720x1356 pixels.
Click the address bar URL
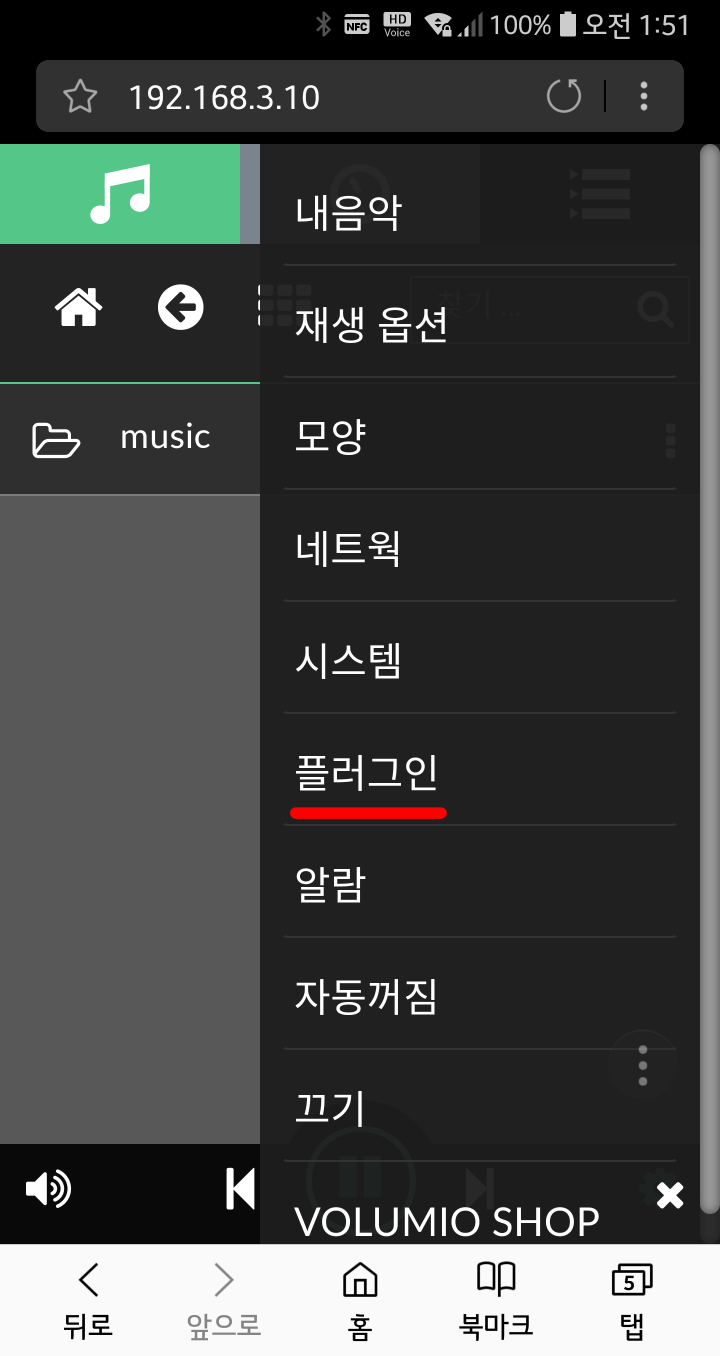(224, 97)
